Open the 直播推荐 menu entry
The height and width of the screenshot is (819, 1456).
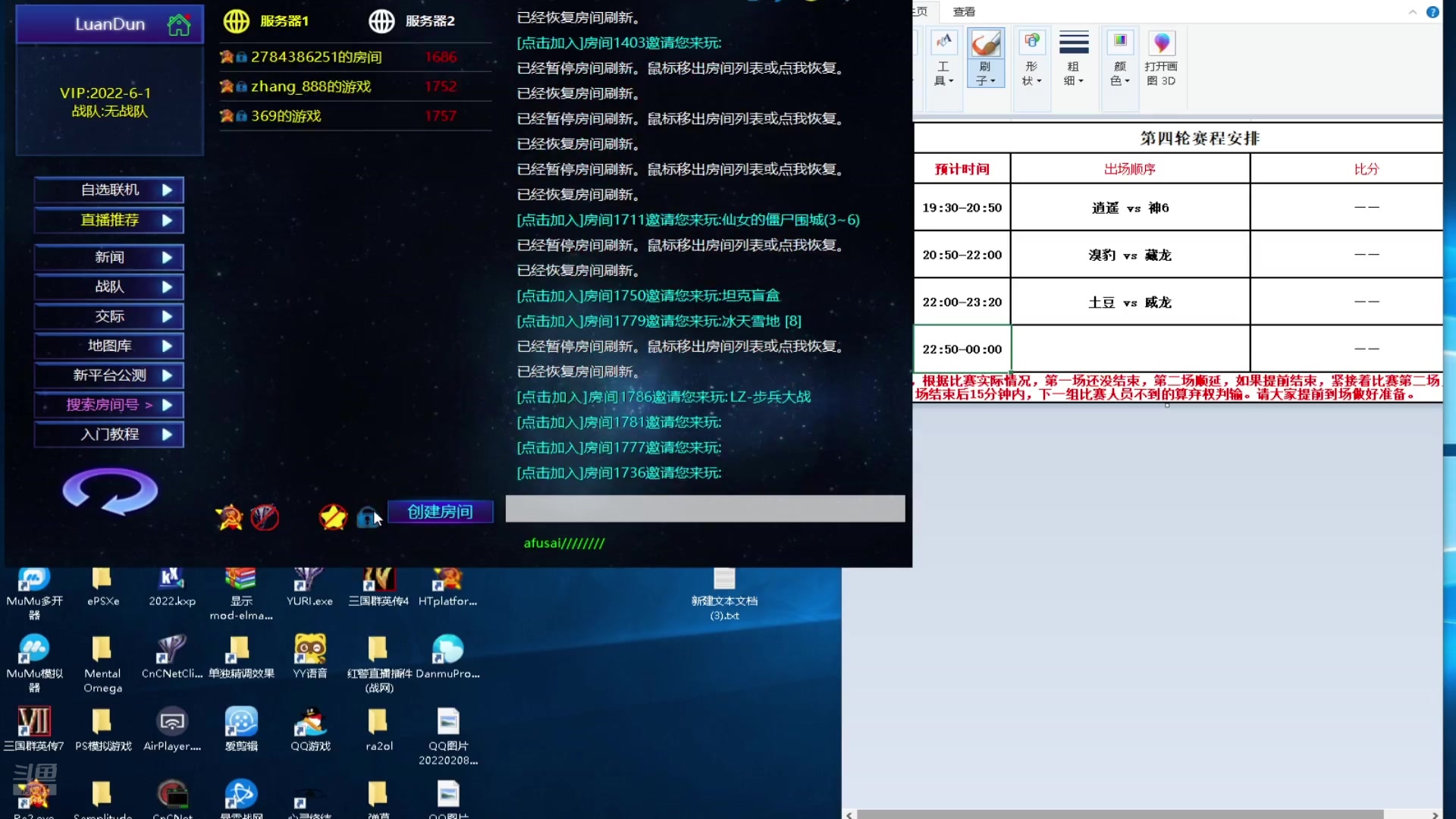pyautogui.click(x=109, y=221)
